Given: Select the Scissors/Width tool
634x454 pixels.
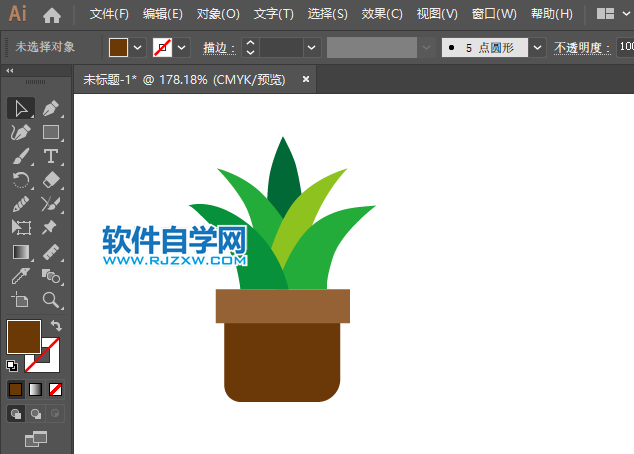Looking at the screenshot, I should 51,204.
